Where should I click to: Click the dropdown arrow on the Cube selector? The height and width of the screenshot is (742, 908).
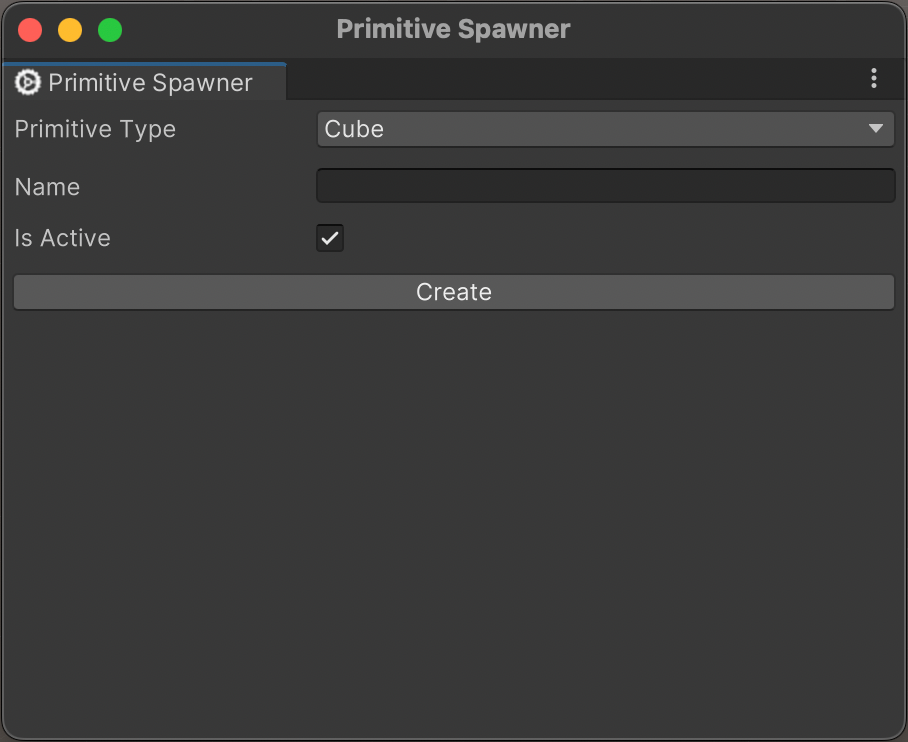coord(878,129)
